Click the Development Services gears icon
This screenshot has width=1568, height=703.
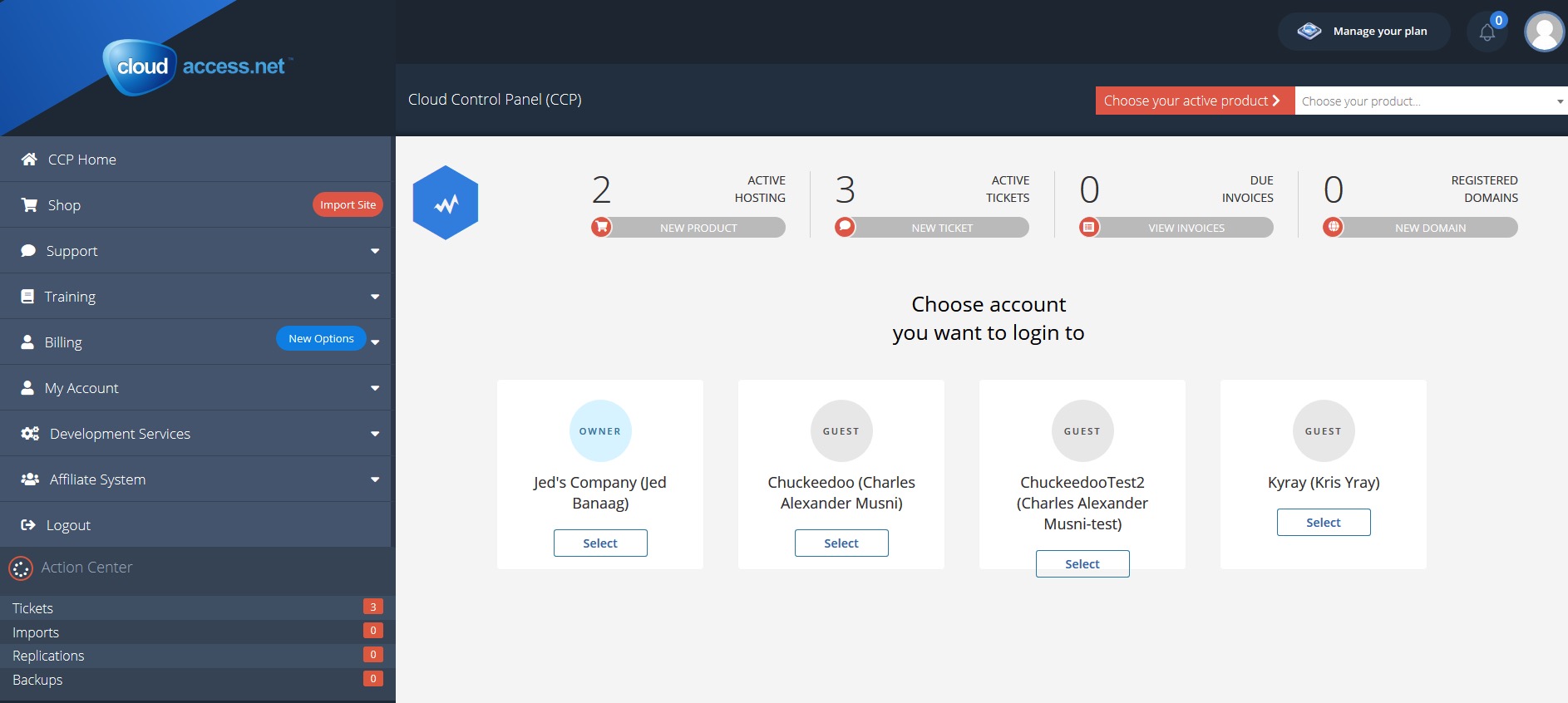pos(30,433)
